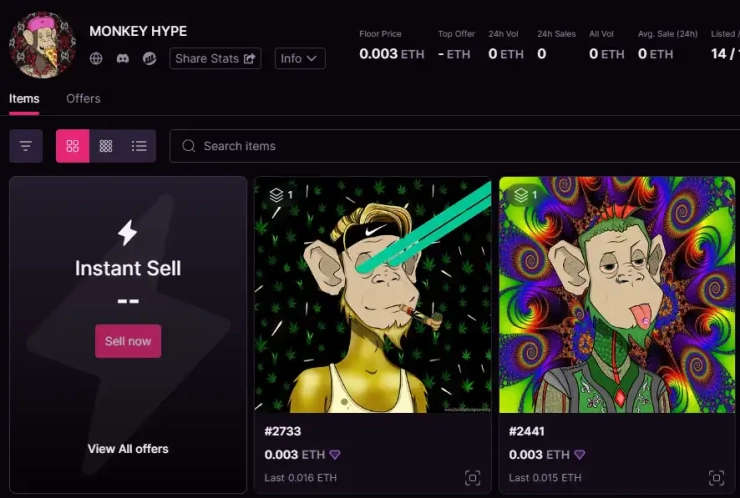This screenshot has width=740, height=498.
Task: Expand the Info dropdown
Action: tap(300, 59)
